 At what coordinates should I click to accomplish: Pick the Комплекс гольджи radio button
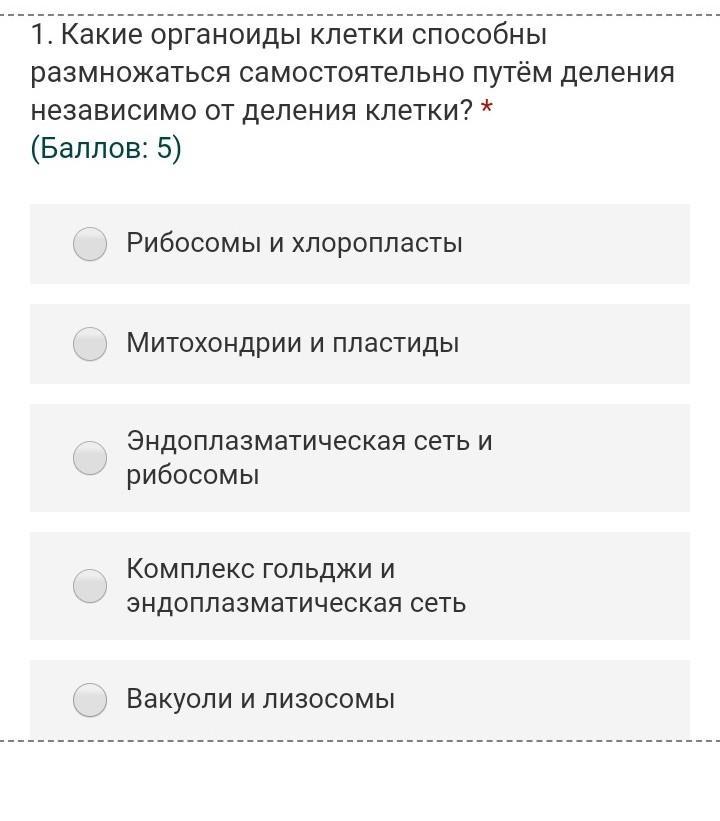pos(90,586)
